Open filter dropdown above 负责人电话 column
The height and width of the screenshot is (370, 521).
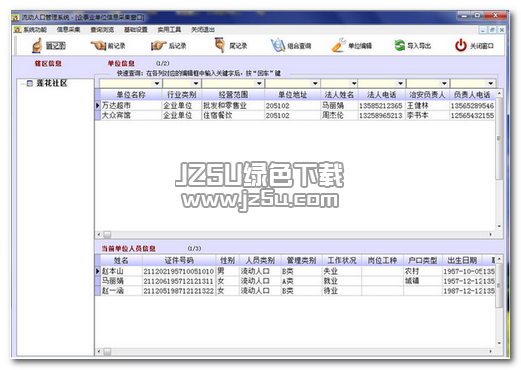click(491, 83)
